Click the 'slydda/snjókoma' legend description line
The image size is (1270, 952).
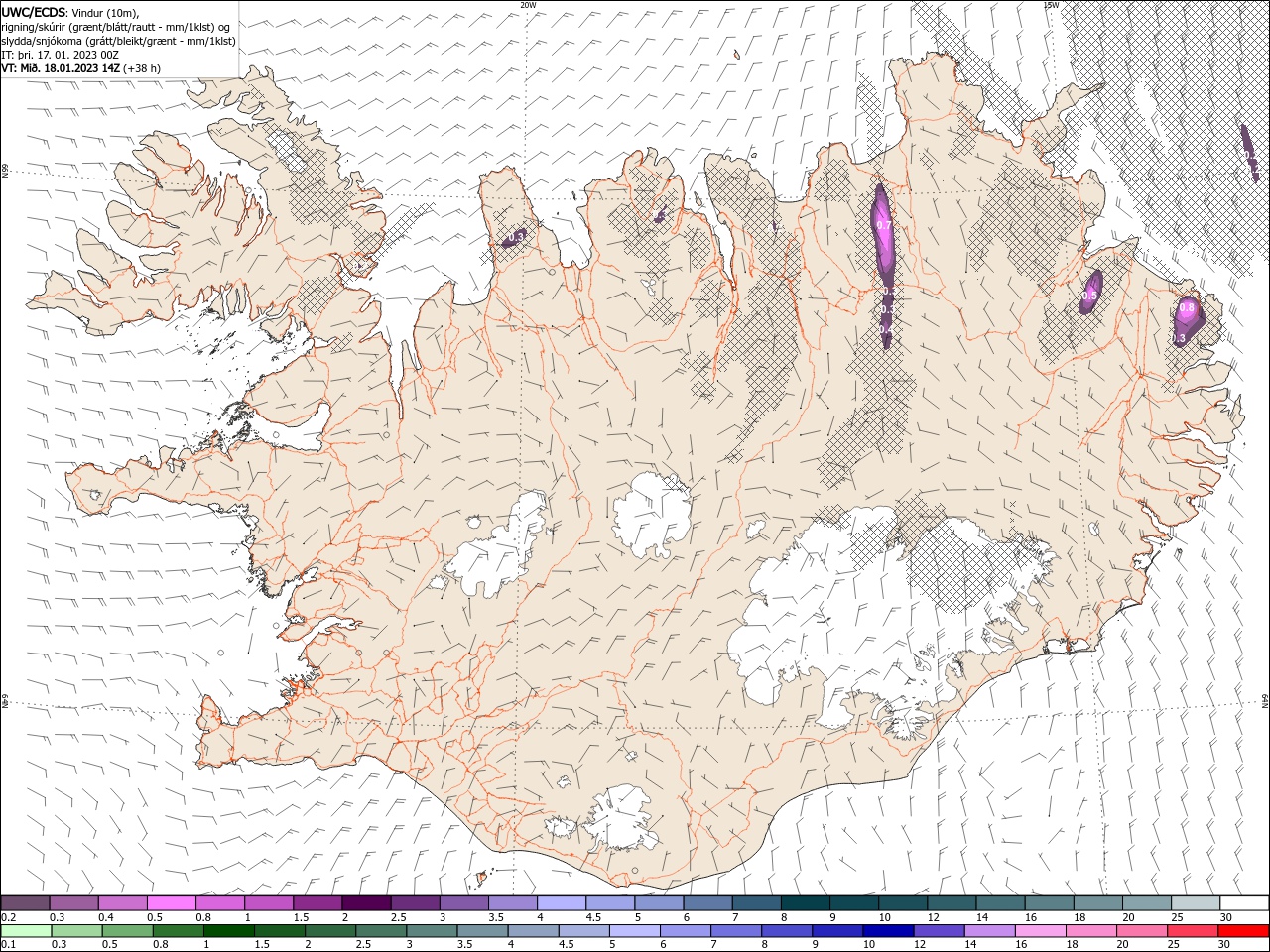pos(119,41)
